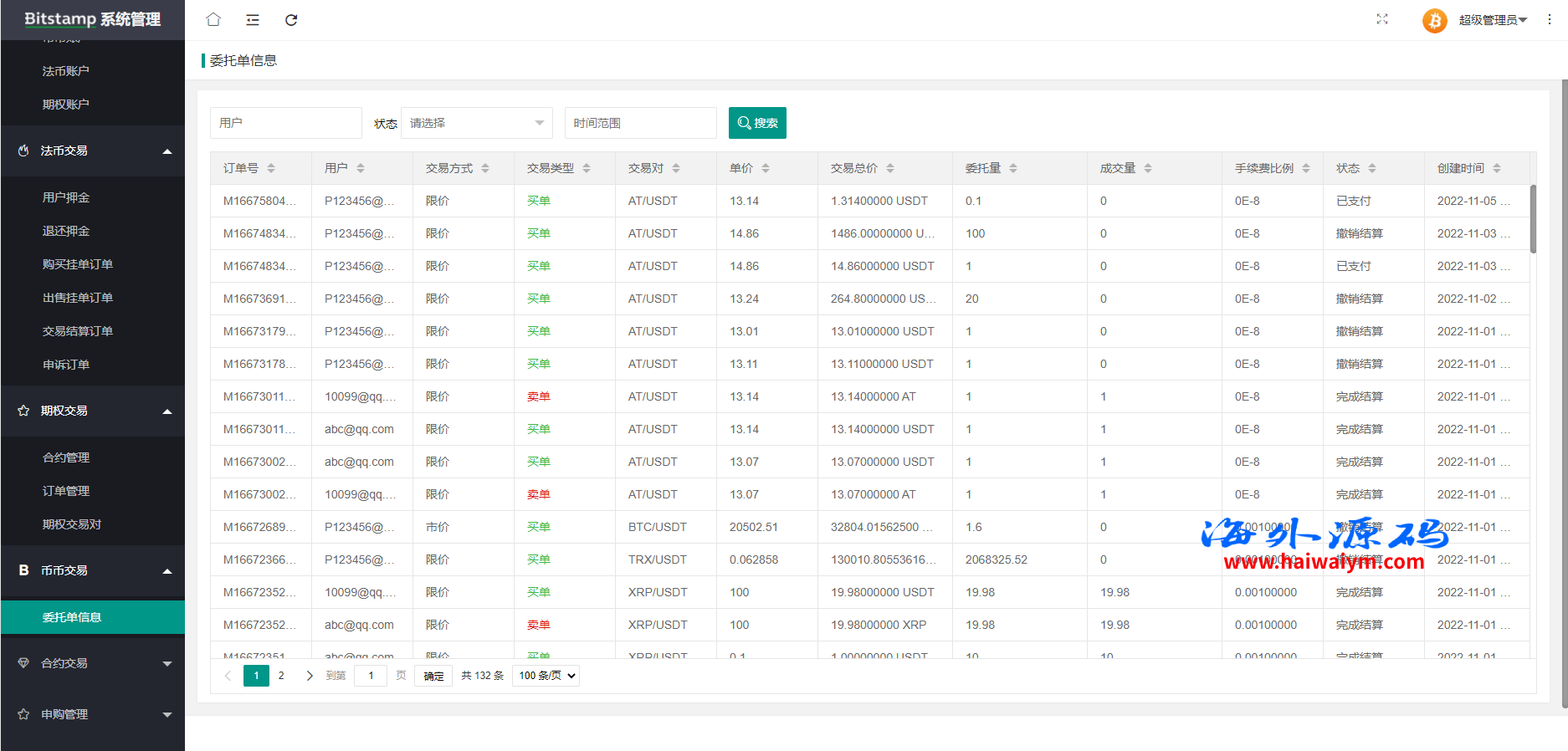The height and width of the screenshot is (751, 1568).
Task: Sort by 订单号 column sort arrows
Action: point(271,168)
